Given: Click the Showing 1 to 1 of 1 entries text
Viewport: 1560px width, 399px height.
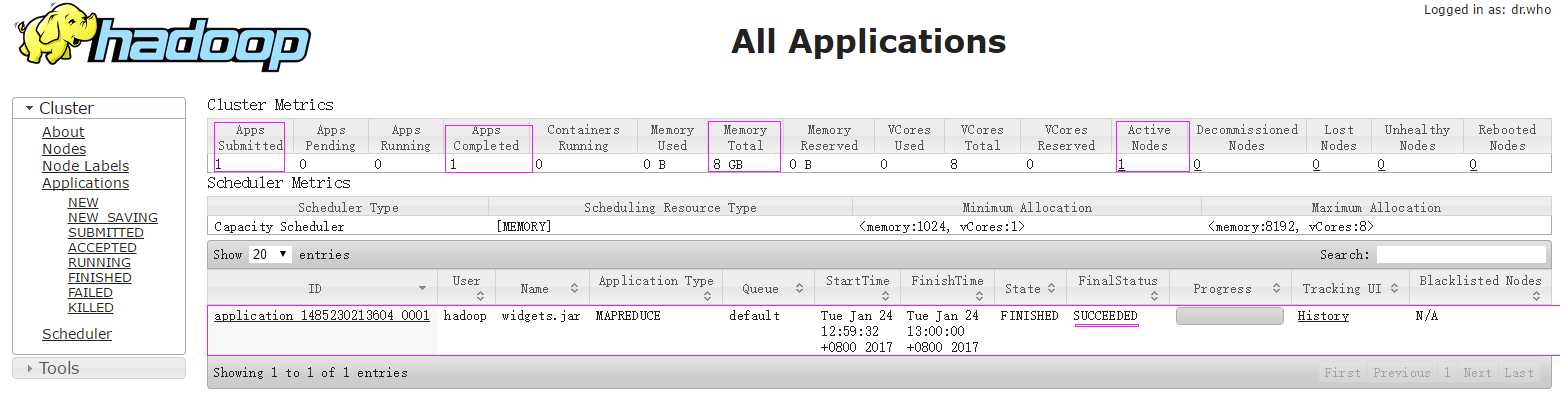Looking at the screenshot, I should pos(310,373).
